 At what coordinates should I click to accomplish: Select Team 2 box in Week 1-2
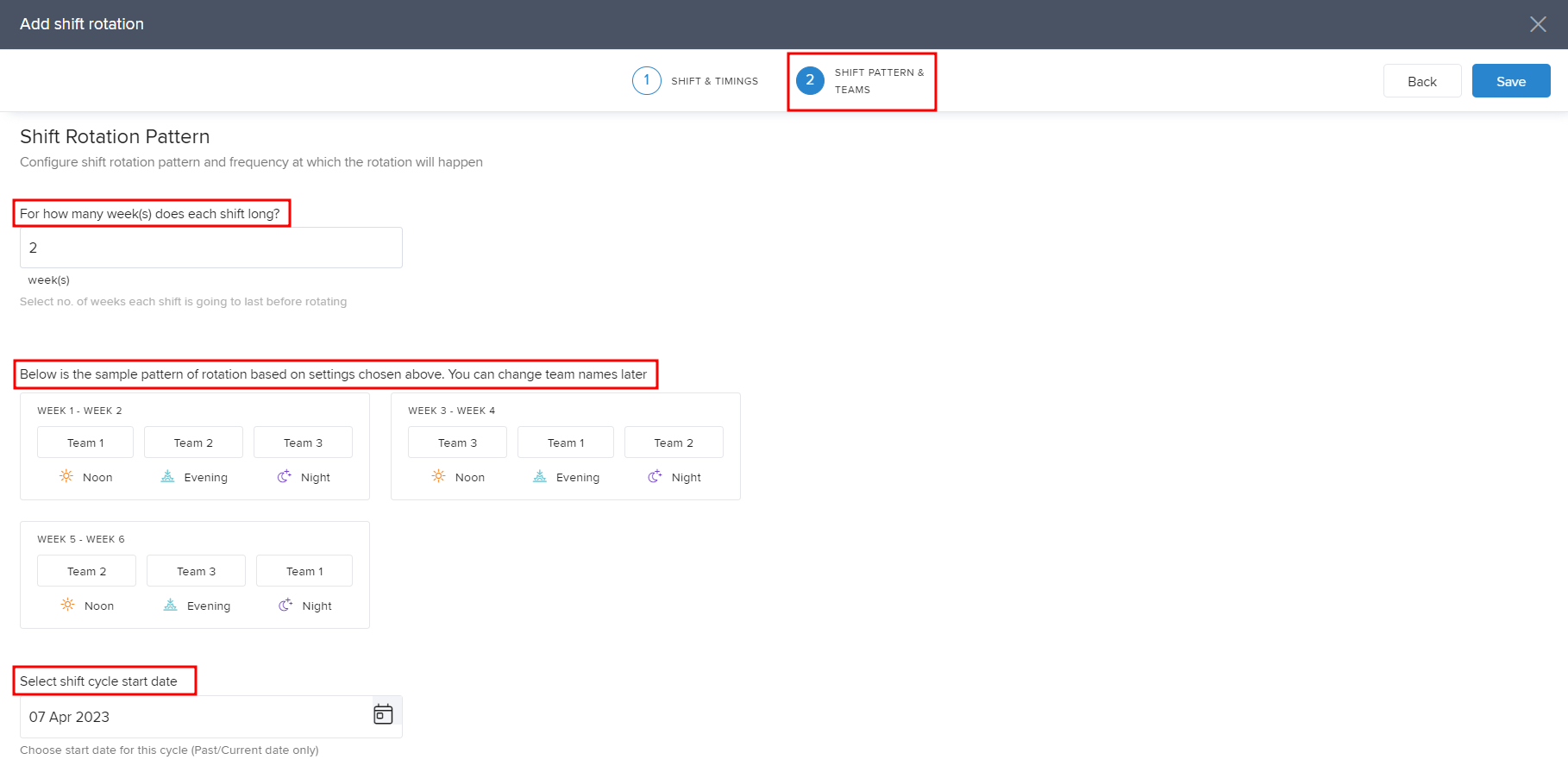193,442
